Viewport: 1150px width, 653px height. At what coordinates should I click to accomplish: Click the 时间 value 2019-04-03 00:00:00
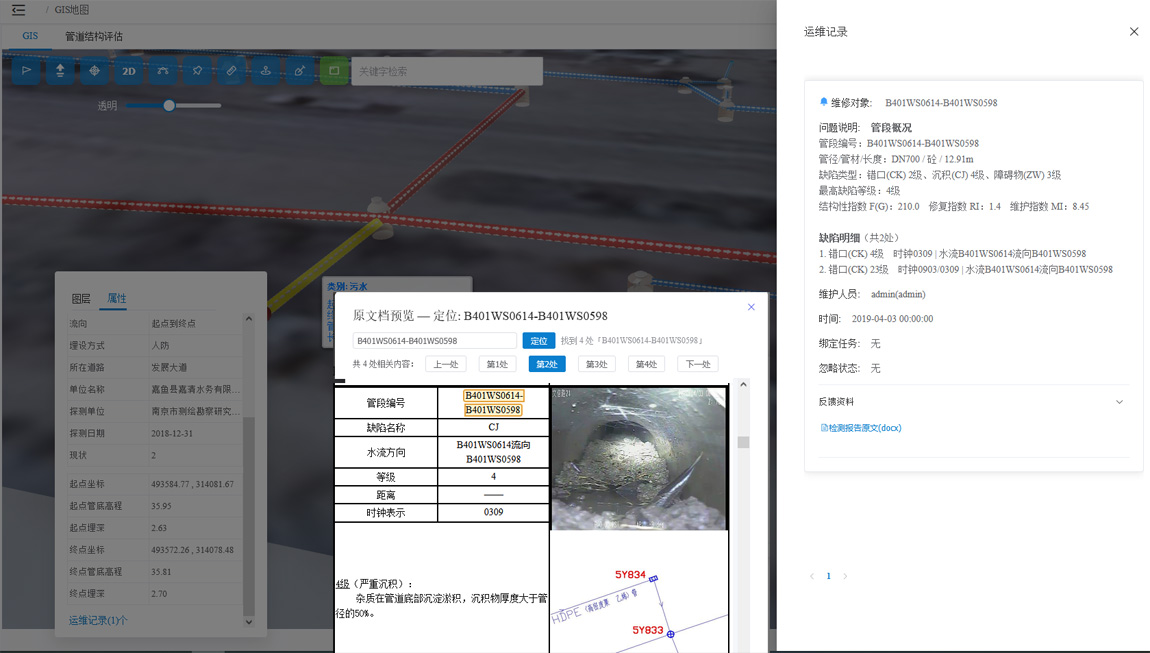pos(893,319)
